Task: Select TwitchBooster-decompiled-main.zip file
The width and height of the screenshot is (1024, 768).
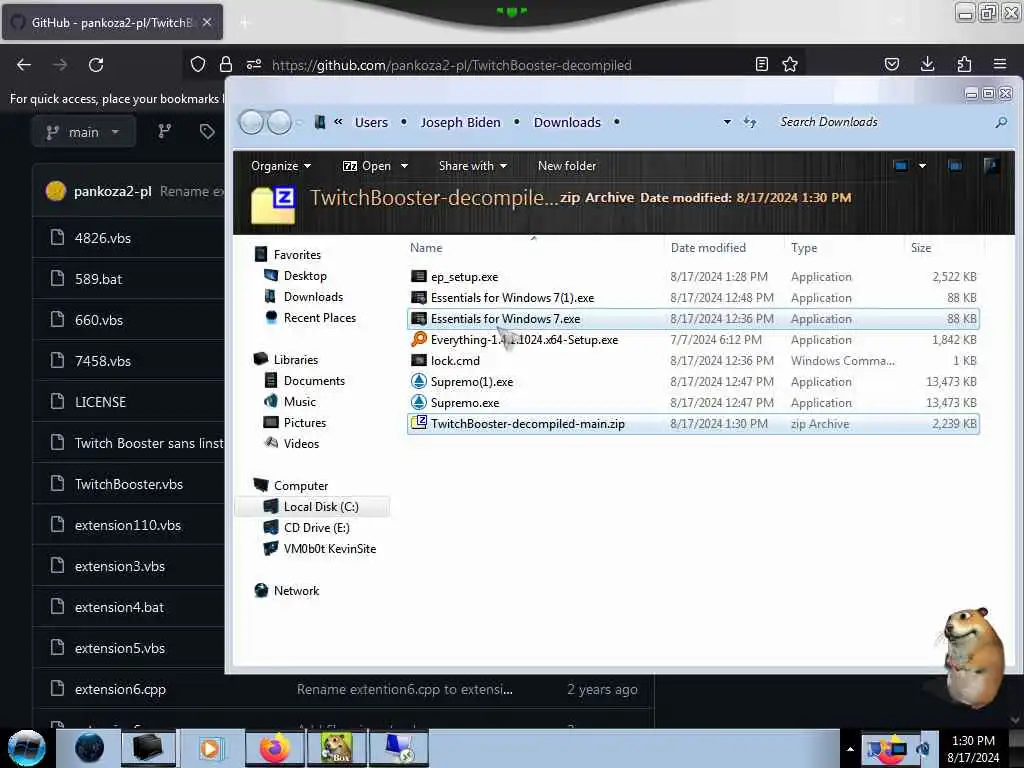Action: point(693,424)
